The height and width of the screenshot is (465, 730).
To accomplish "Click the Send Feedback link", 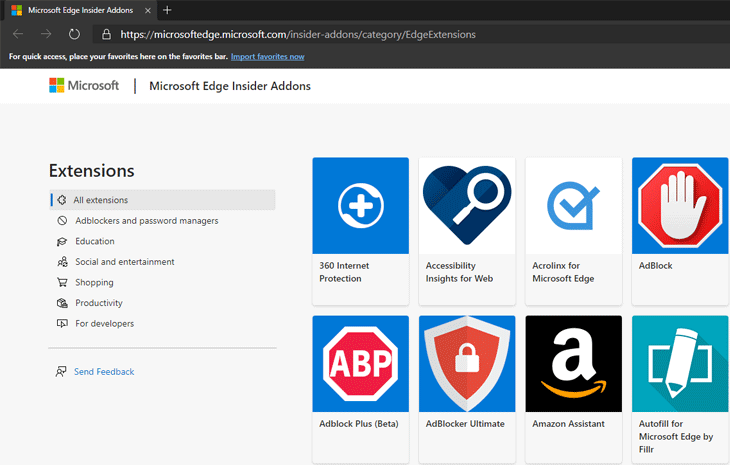I will [x=104, y=371].
